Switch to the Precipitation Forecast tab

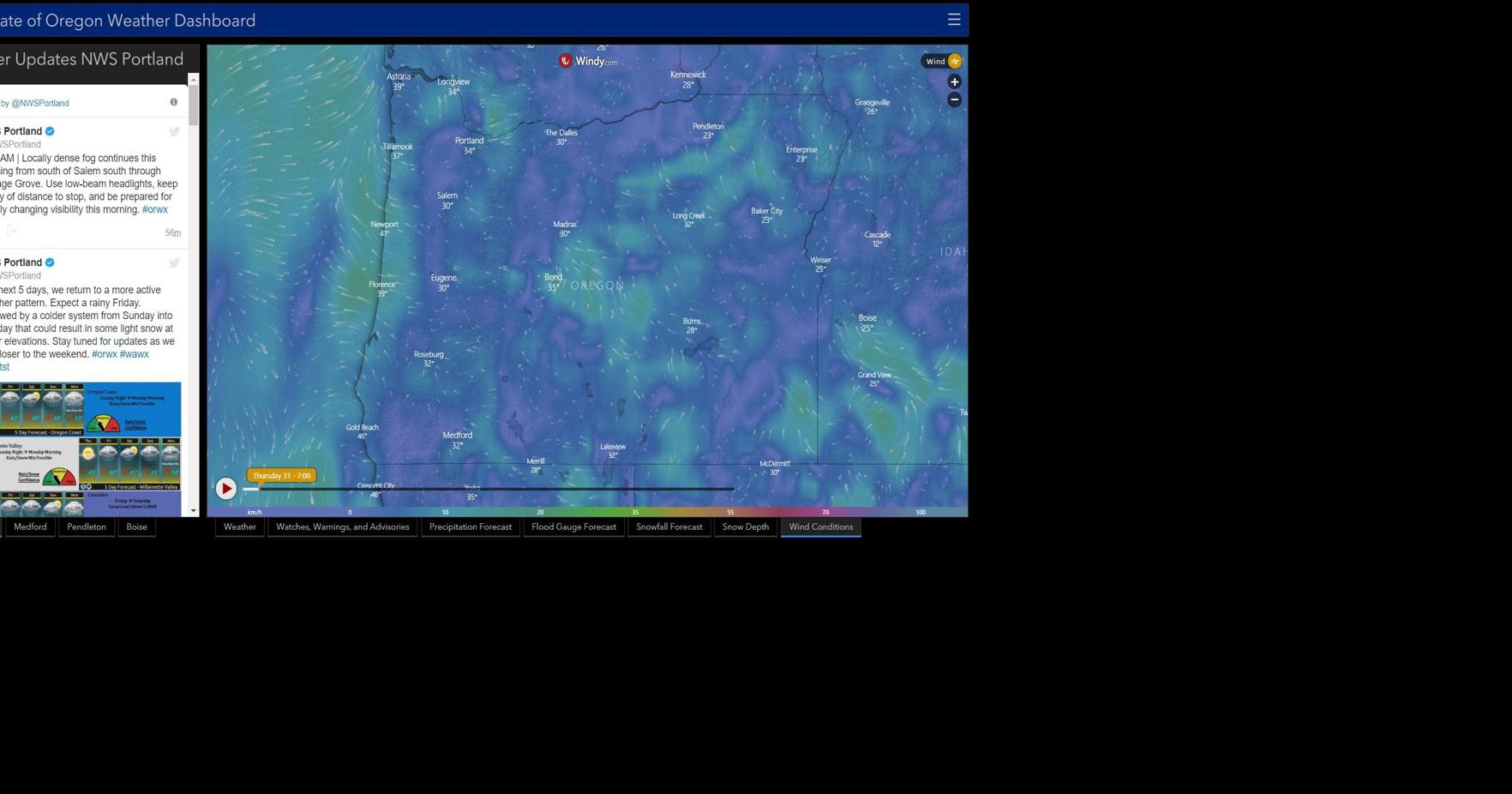point(470,526)
